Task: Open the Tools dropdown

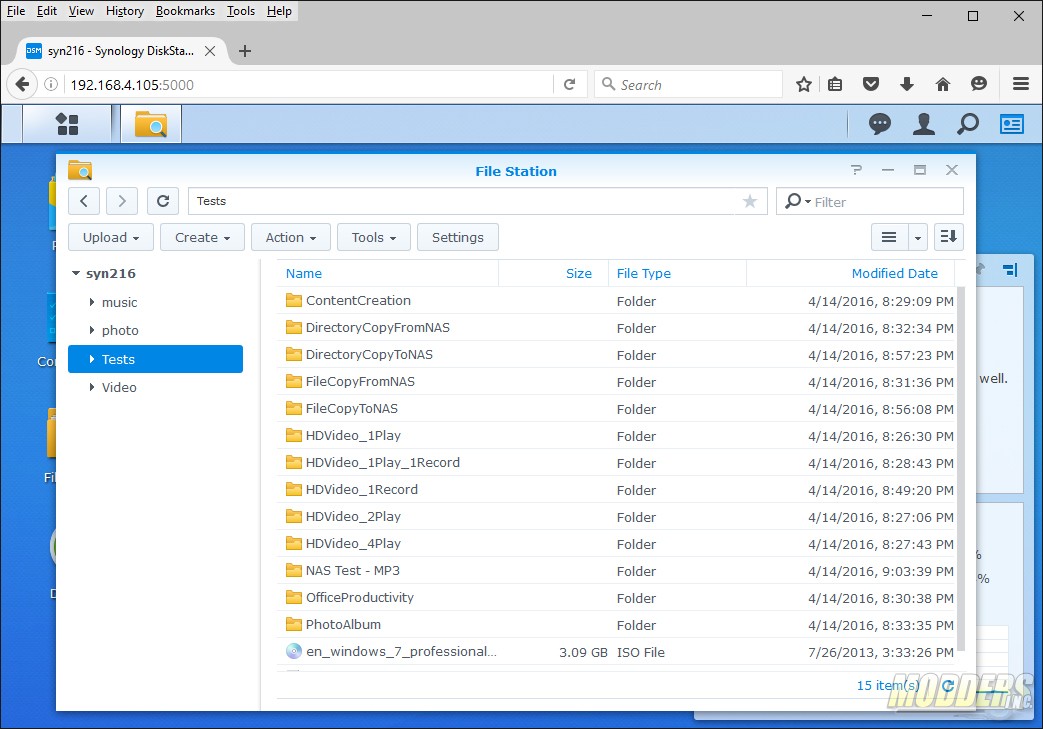Action: [x=374, y=237]
